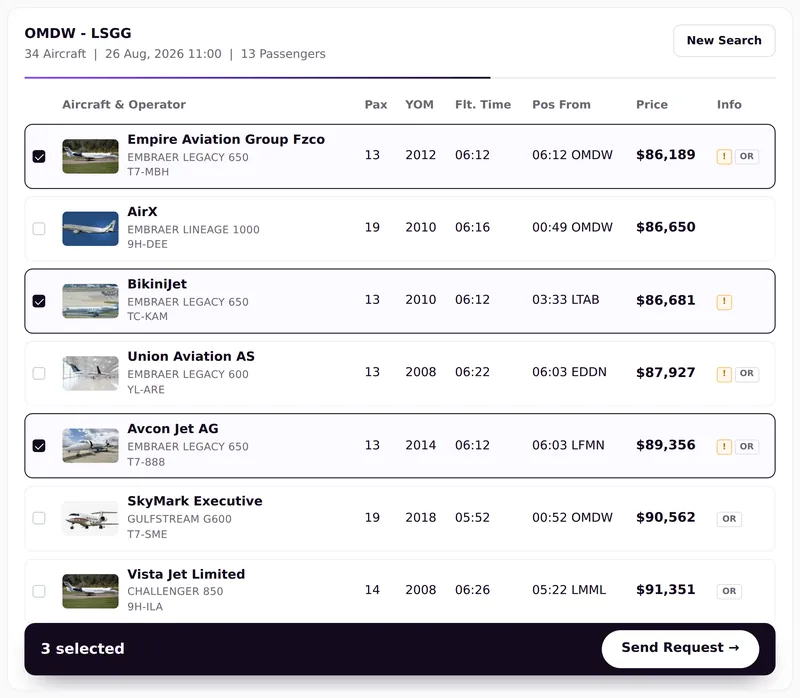800x698 pixels.
Task: Uncheck the BikiniJet checkbox
Action: click(x=39, y=301)
